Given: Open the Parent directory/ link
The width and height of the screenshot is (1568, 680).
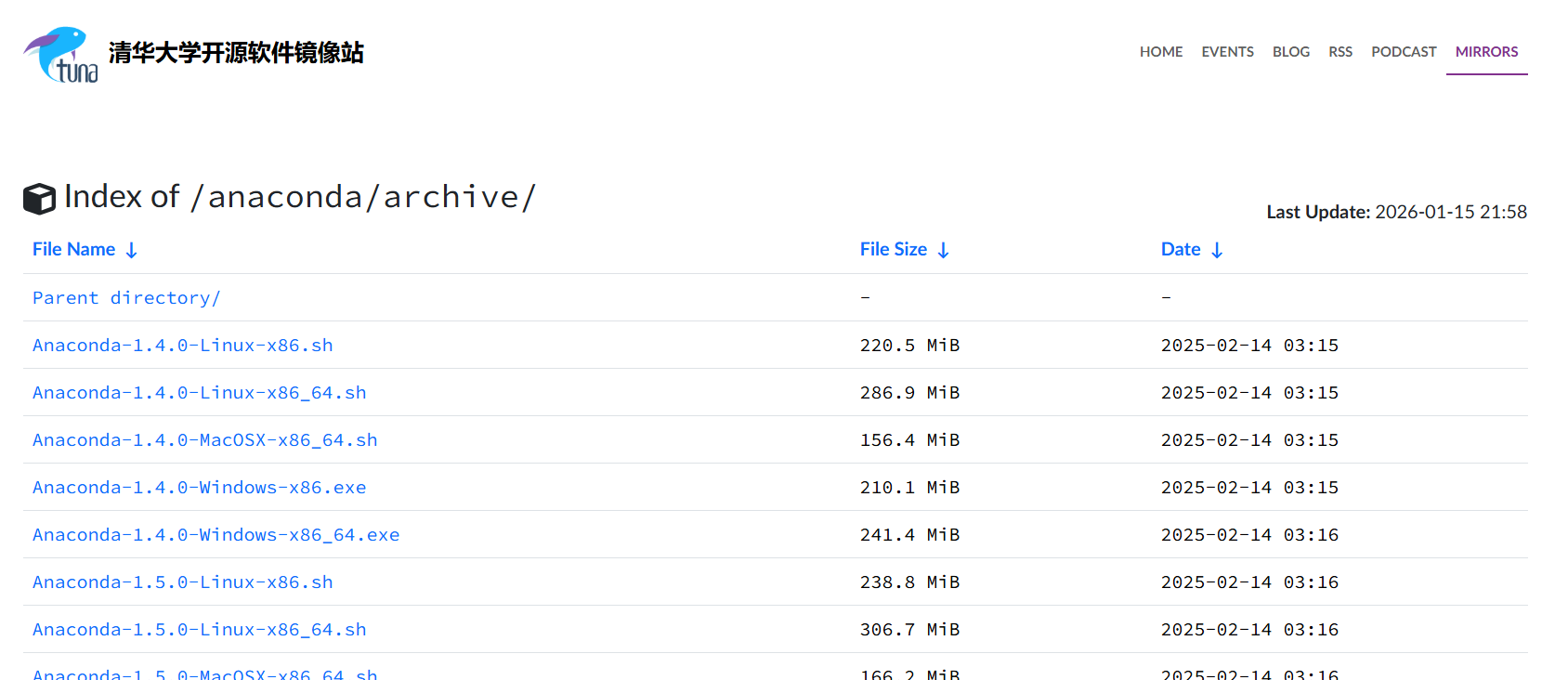Looking at the screenshot, I should pyautogui.click(x=126, y=298).
